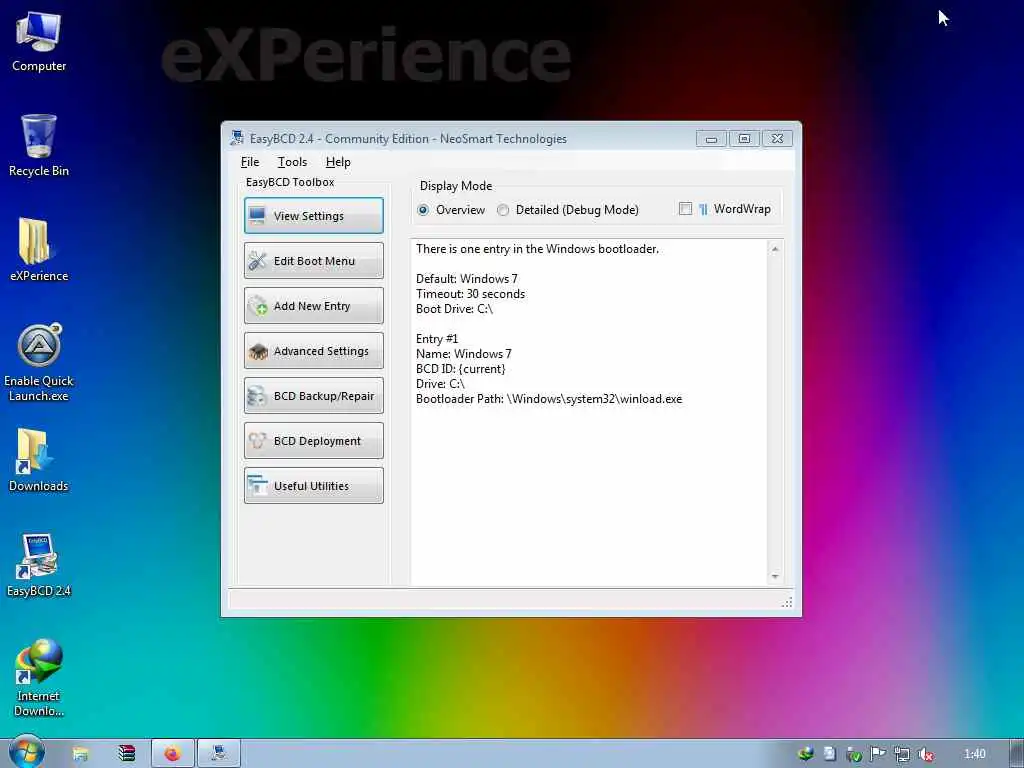Open the WinRAR books icon in the taskbar

click(126, 754)
